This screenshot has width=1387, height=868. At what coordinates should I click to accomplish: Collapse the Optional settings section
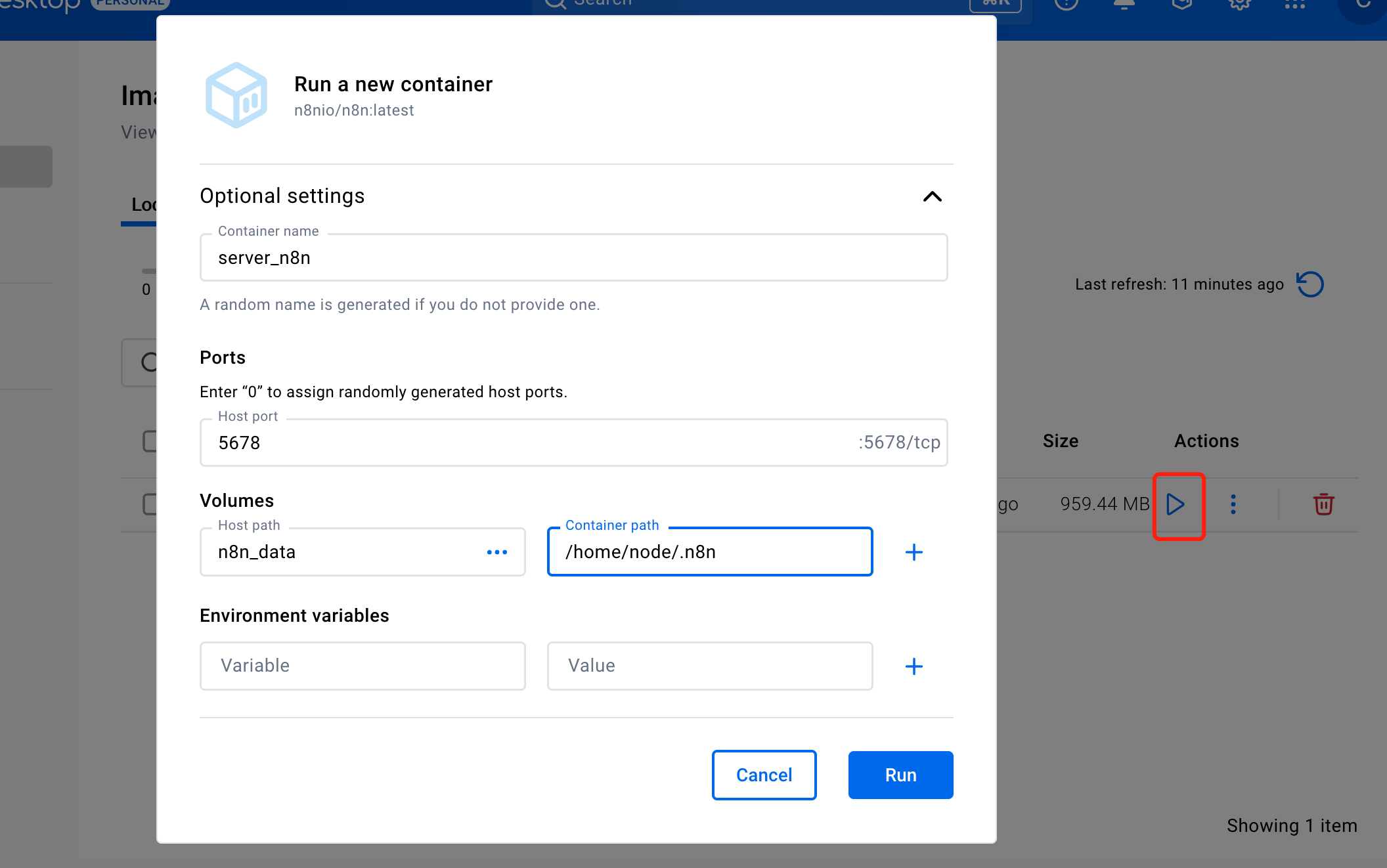point(932,196)
